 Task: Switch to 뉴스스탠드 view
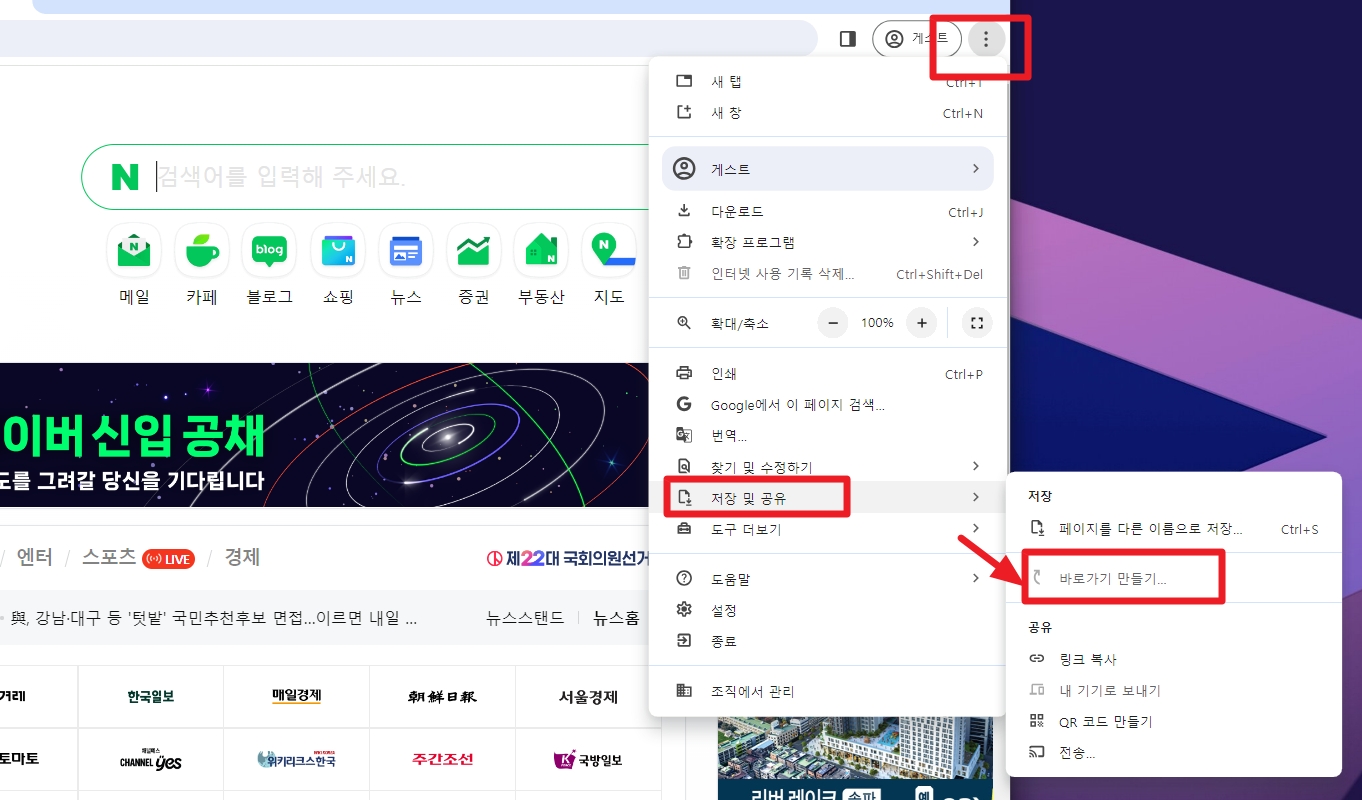click(525, 618)
